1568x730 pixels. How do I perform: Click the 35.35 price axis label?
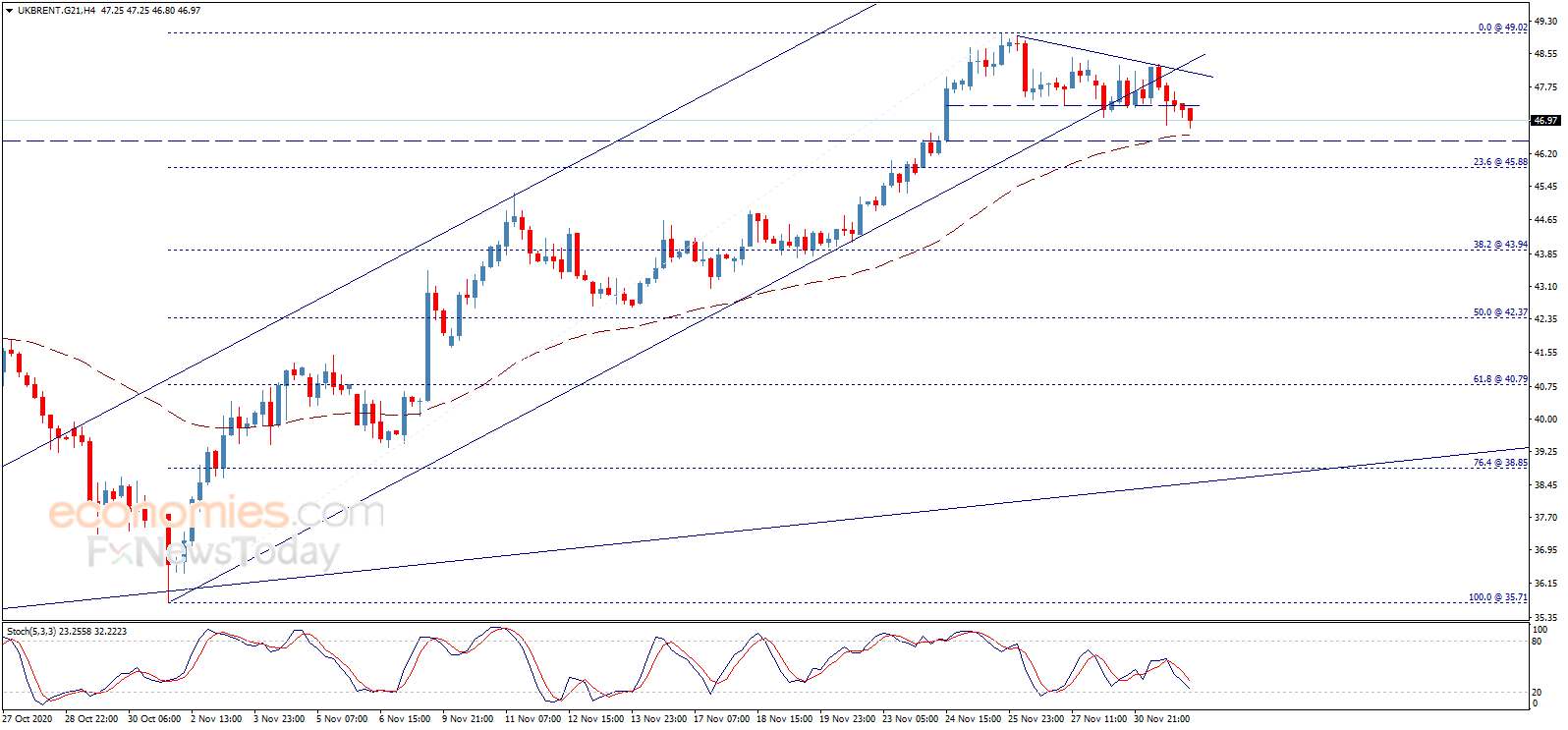point(1545,618)
